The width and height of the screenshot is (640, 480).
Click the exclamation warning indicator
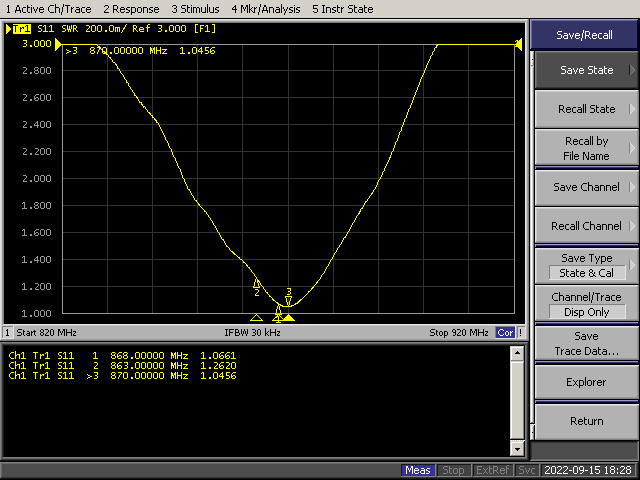[520, 333]
